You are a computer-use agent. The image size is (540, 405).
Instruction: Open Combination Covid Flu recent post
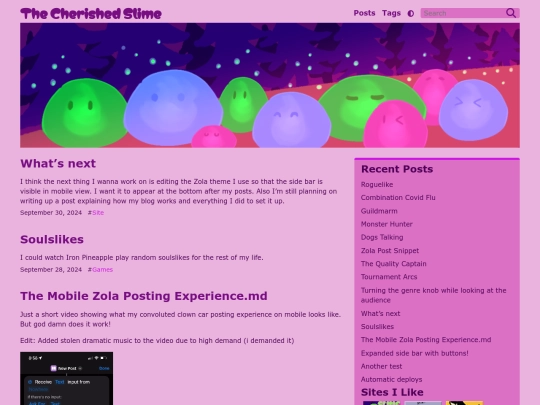click(398, 198)
